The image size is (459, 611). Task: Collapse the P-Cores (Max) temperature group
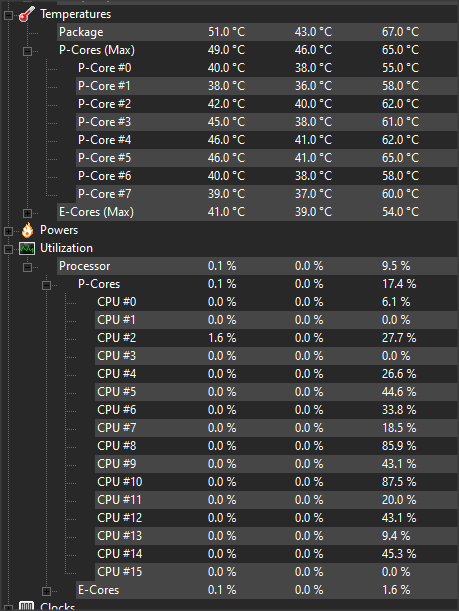(x=27, y=51)
